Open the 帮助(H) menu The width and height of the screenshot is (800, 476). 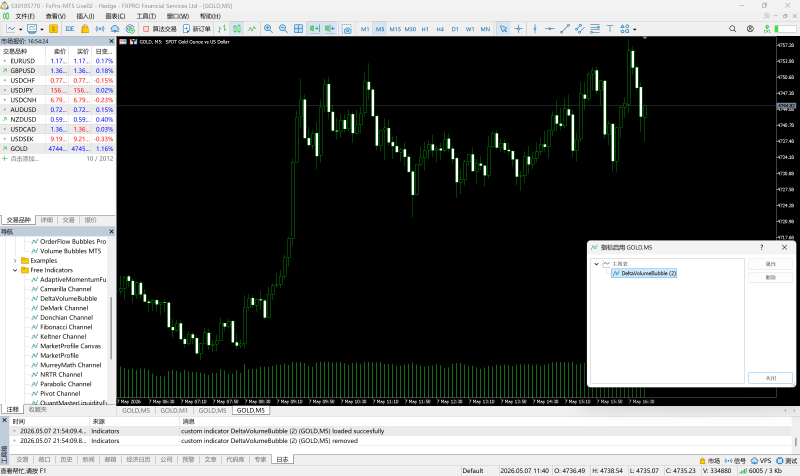[210, 16]
